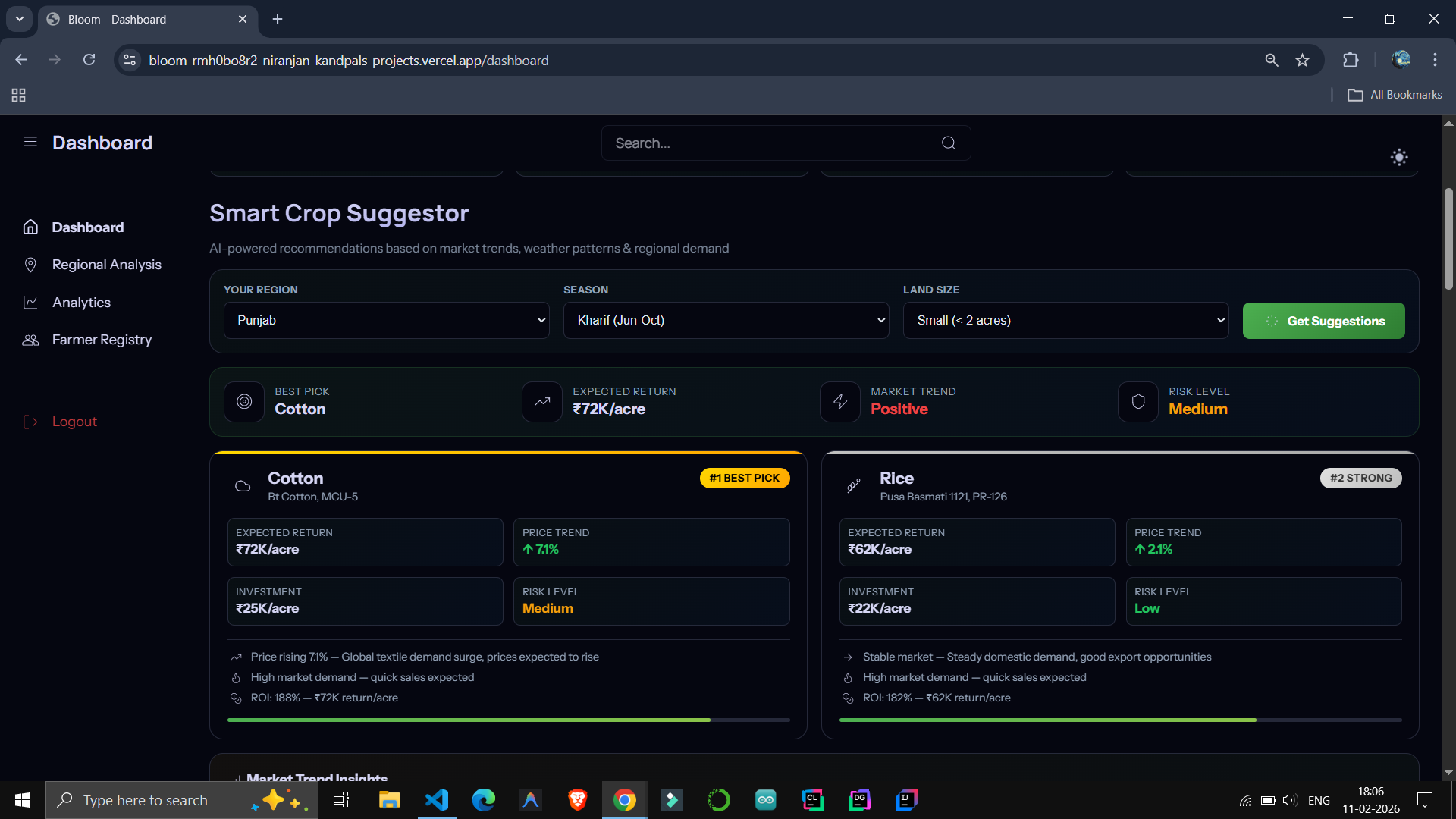Viewport: 1456px width, 819px height.
Task: Open the Land Size dropdown
Action: coord(1065,320)
